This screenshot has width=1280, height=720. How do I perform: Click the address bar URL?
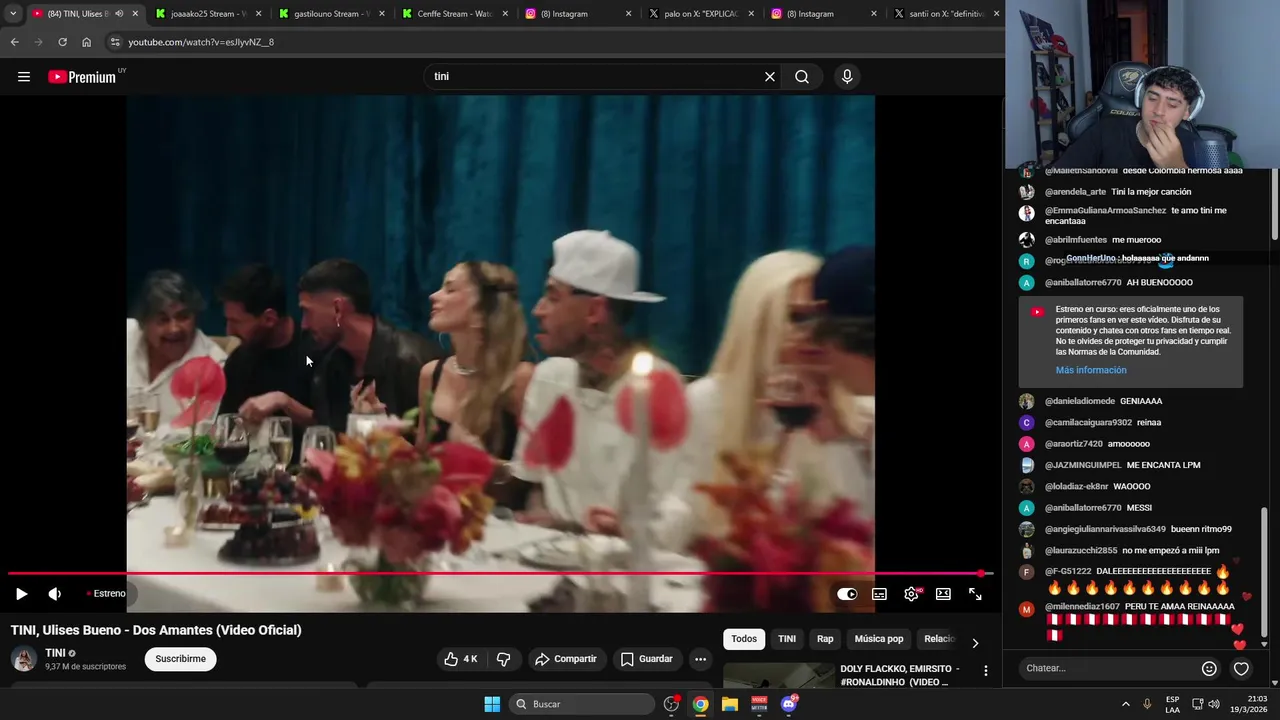click(201, 42)
